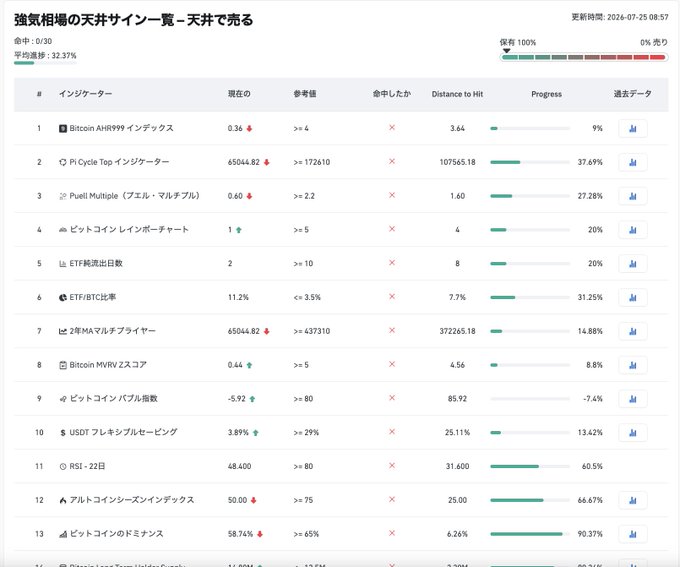Click the 平均進捗 progress bar
Image resolution: width=680 pixels, height=567 pixels.
(45, 63)
